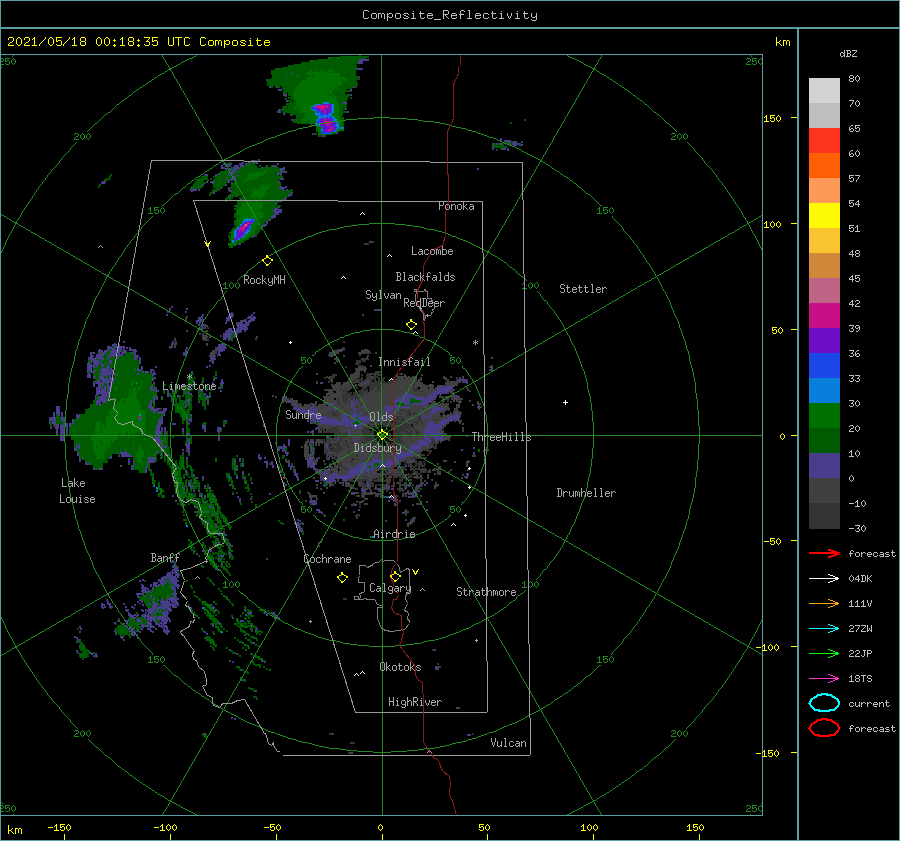Click the green 22JP arrow in legend
This screenshot has height=841, width=900.
tap(824, 653)
